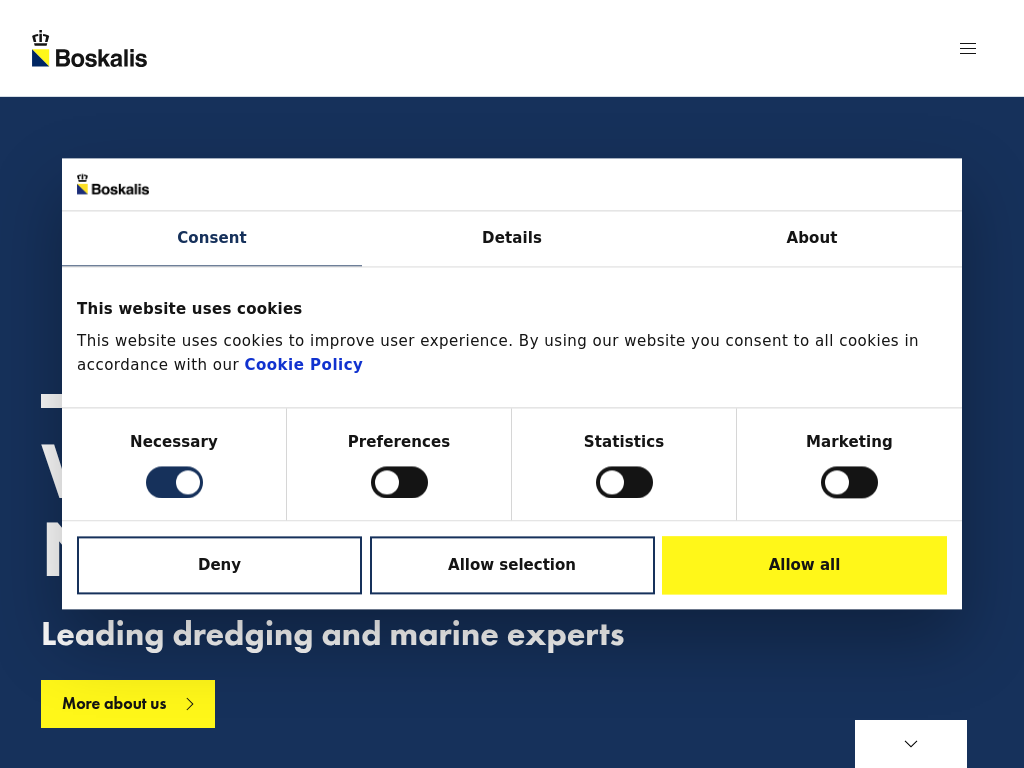Image resolution: width=1024 pixels, height=768 pixels.
Task: Enable the Preferences cookies switch
Action: click(399, 483)
